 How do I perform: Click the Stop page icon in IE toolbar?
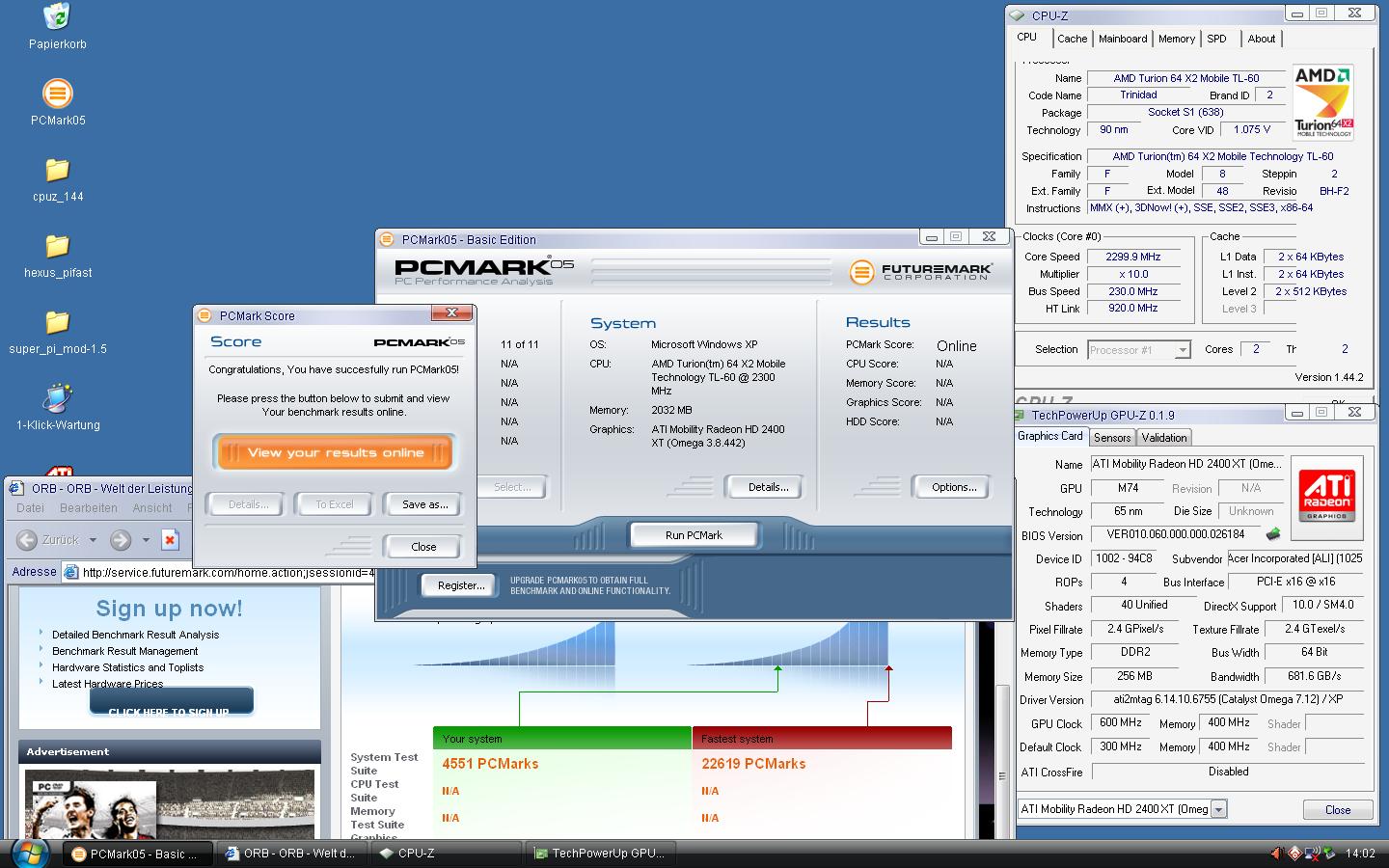[170, 540]
